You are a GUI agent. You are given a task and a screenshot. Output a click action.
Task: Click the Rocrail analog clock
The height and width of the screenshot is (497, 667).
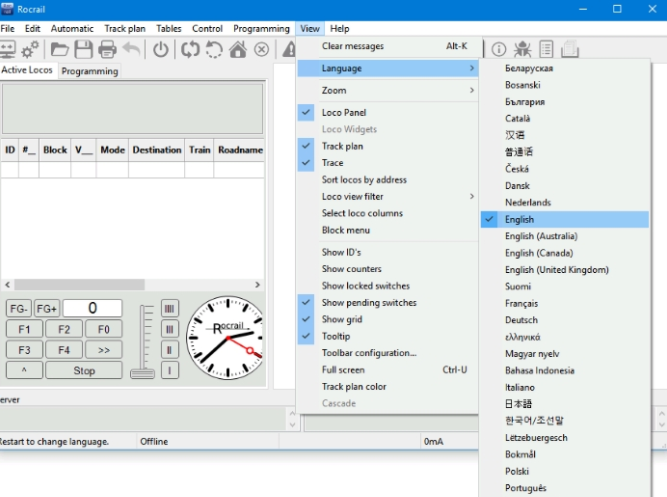[227, 337]
